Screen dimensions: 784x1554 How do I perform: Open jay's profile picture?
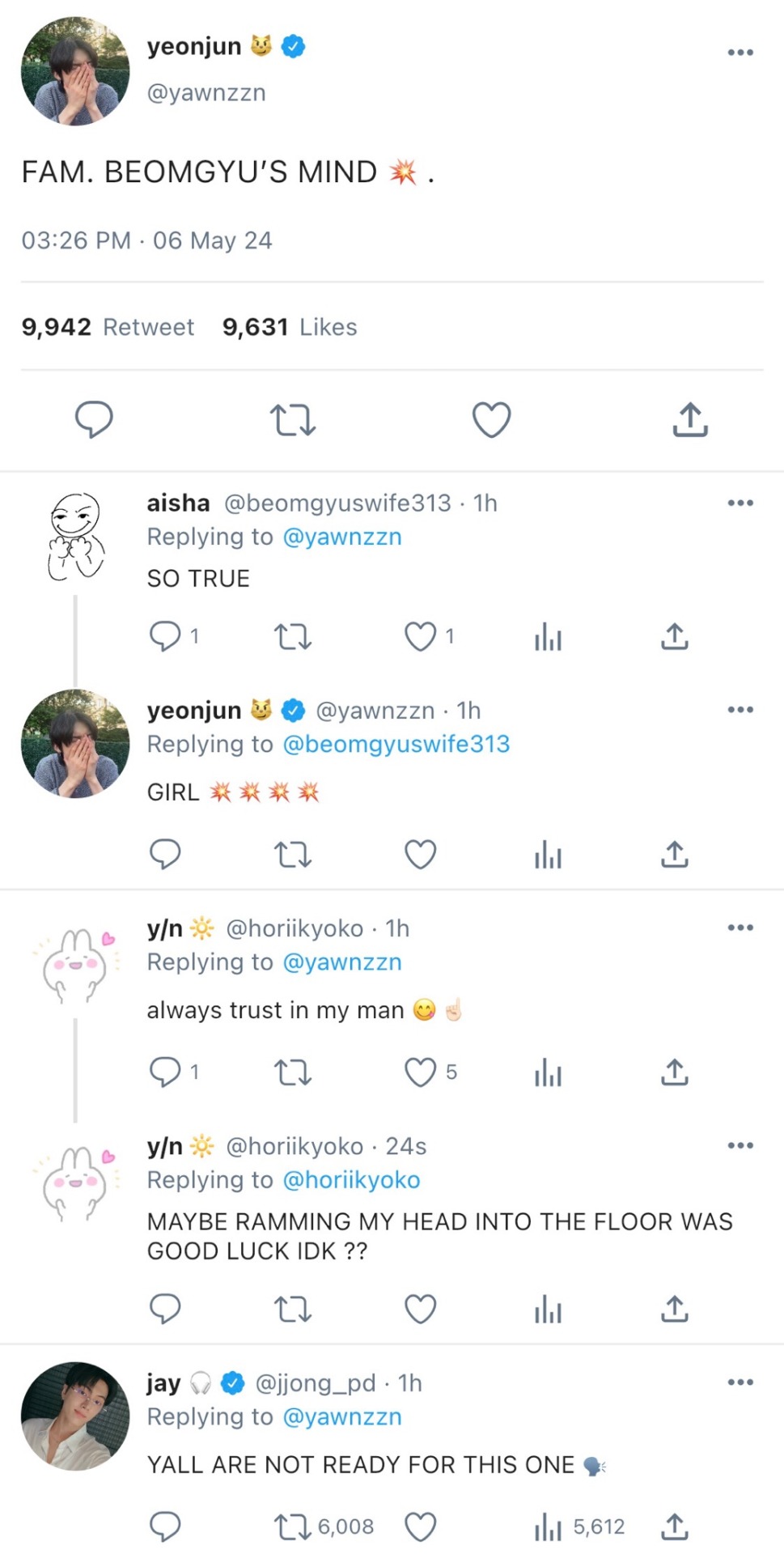(x=75, y=1416)
